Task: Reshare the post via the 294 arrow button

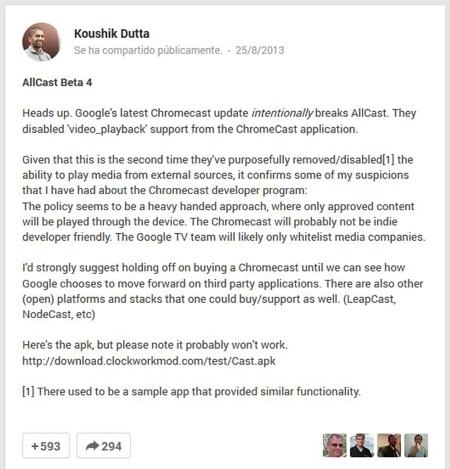Action: pyautogui.click(x=104, y=446)
